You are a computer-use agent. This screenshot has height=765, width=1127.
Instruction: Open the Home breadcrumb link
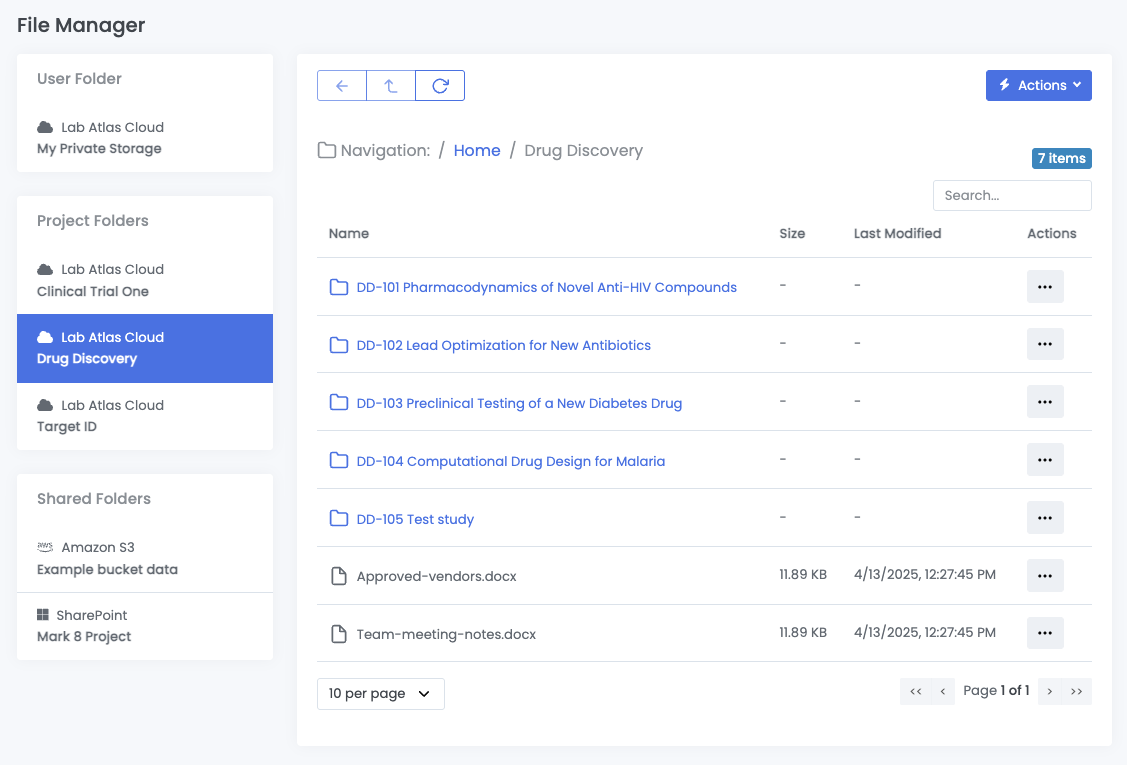(x=477, y=150)
